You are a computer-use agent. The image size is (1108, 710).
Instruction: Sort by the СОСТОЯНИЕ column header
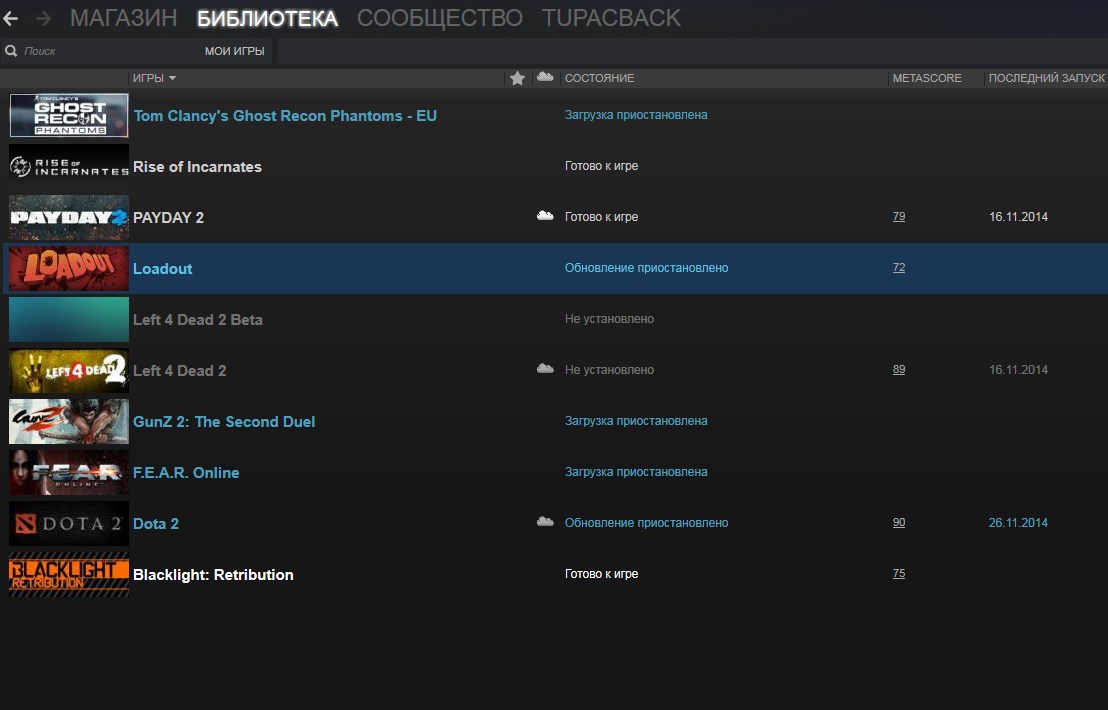[599, 78]
